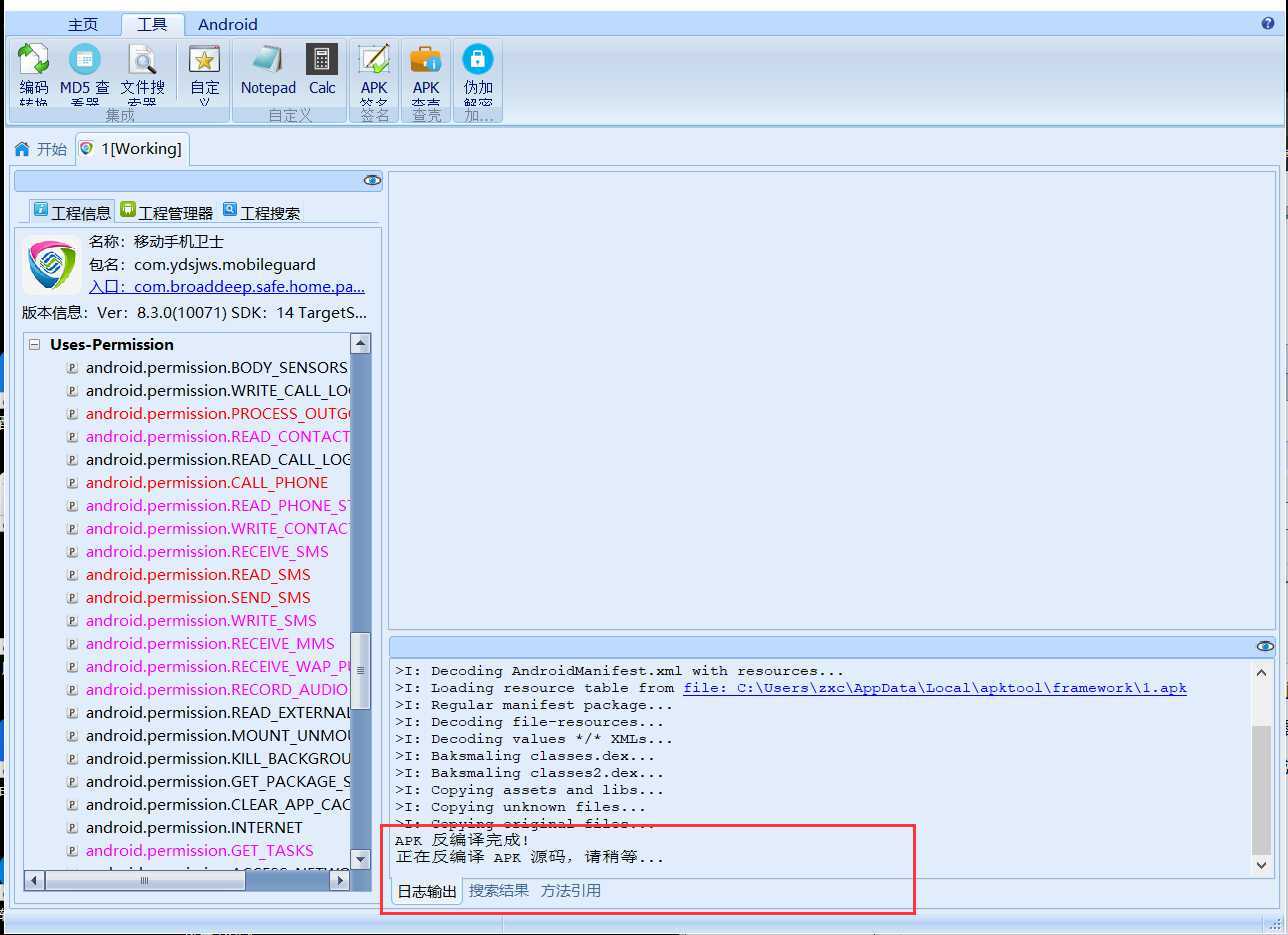Viewport: 1288px width, 935px height.
Task: Click icon beside GET_TASKS permission
Action: click(72, 851)
